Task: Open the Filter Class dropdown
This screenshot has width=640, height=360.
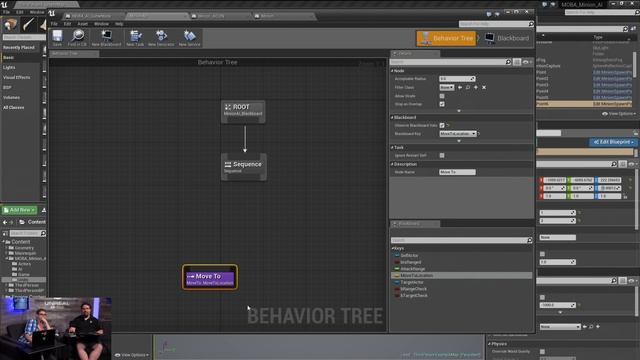Action: tap(447, 87)
